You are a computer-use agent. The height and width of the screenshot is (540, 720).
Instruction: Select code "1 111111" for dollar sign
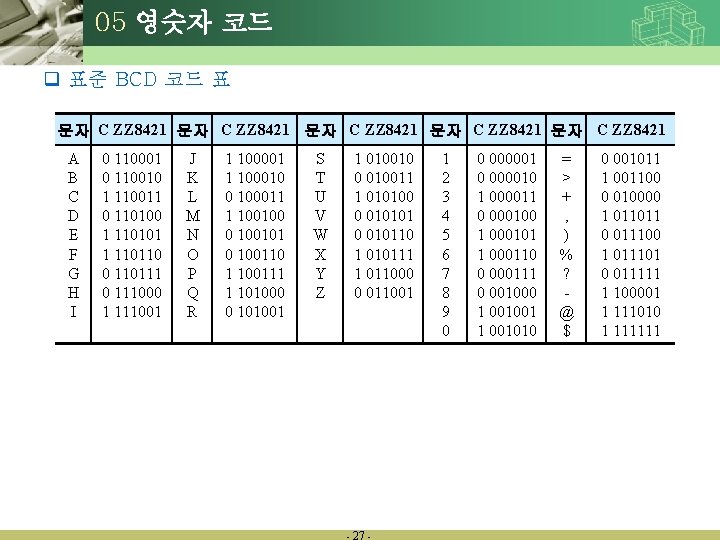pos(630,331)
